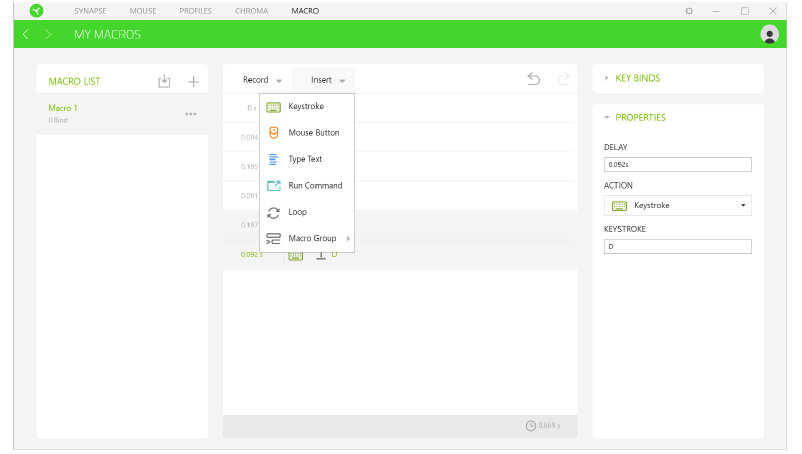The image size is (802, 454).
Task: Open the Record dropdown
Action: 262,80
